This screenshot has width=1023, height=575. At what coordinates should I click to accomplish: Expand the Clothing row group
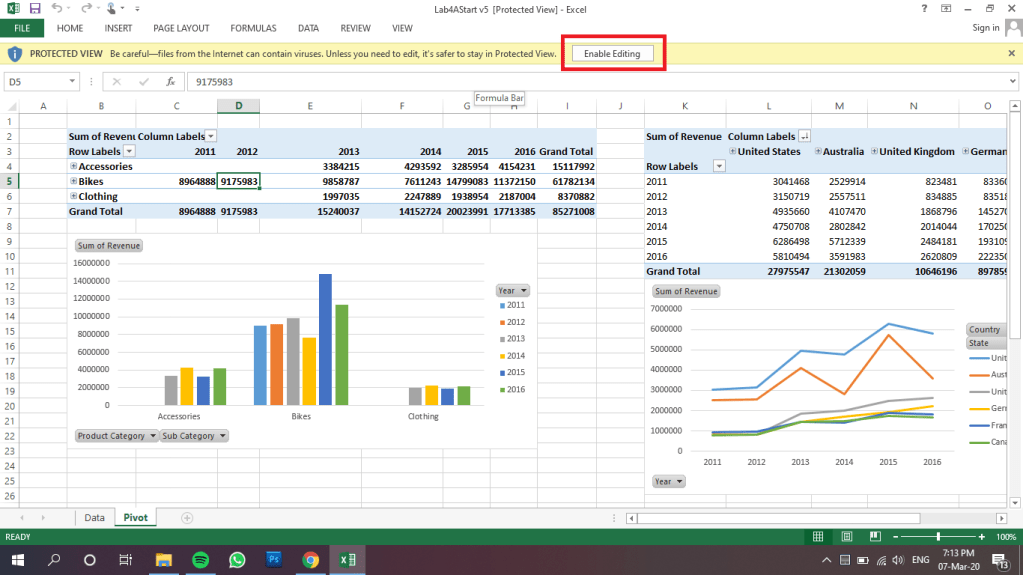click(74, 197)
